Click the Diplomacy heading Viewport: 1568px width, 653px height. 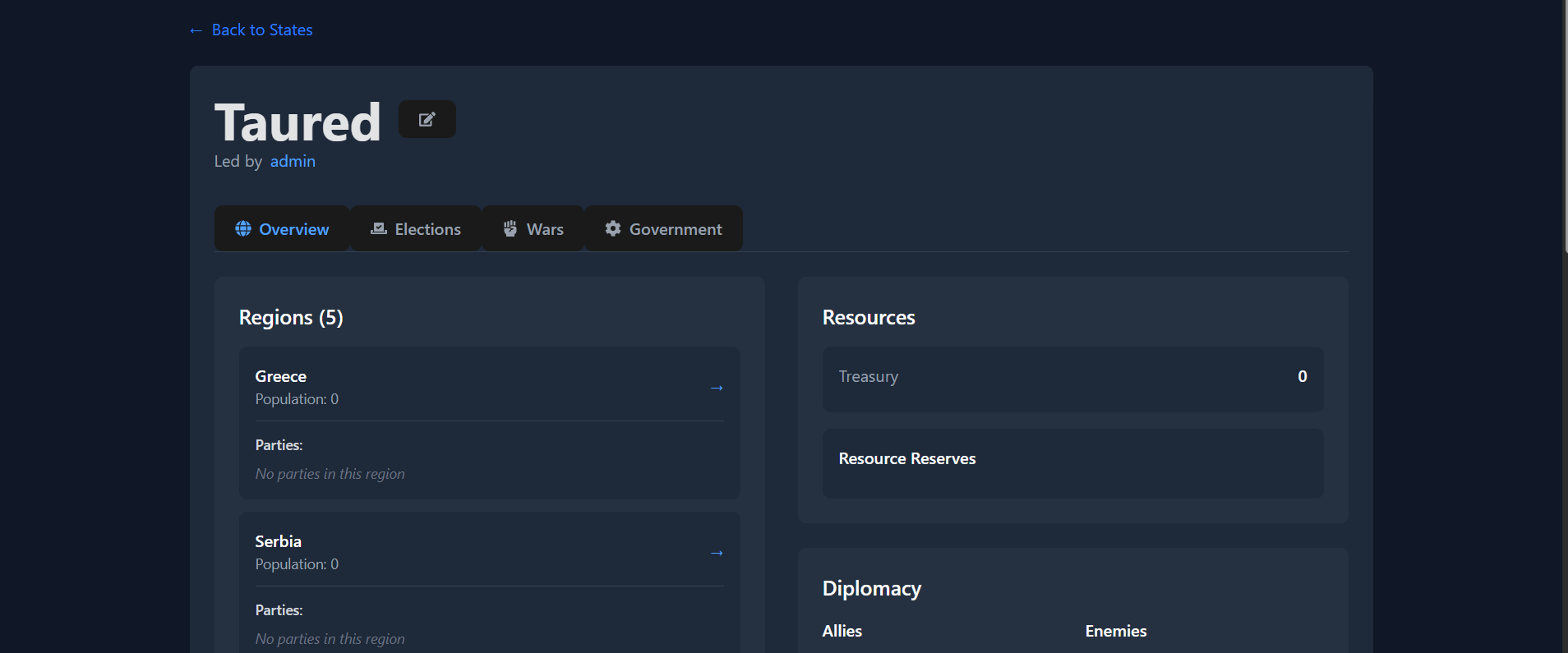pyautogui.click(x=872, y=589)
